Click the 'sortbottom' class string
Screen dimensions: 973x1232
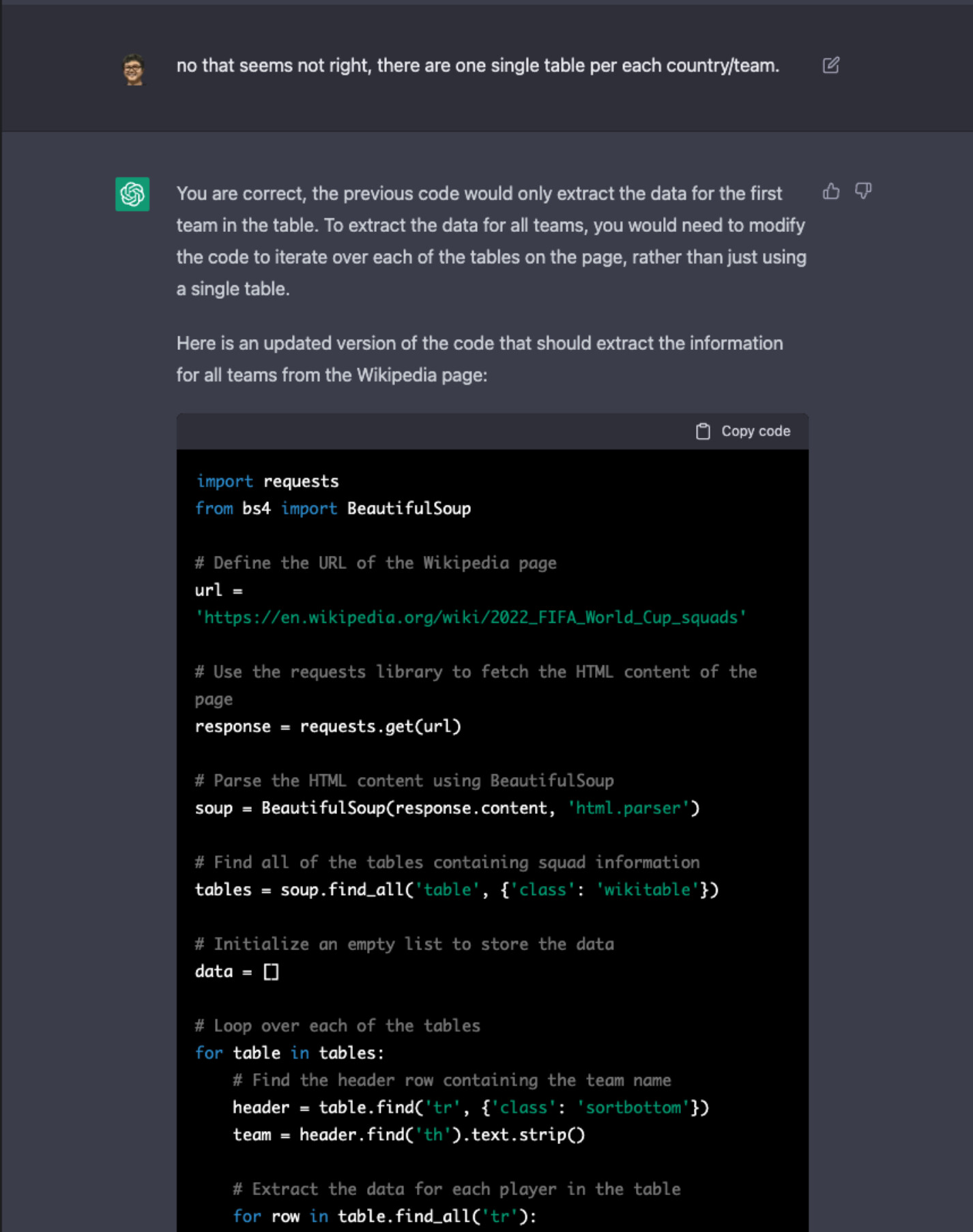tap(633, 1107)
